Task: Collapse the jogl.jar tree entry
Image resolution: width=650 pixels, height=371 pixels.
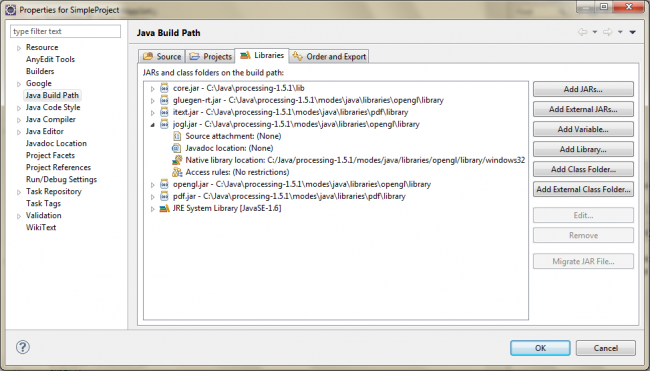Action: pos(153,124)
